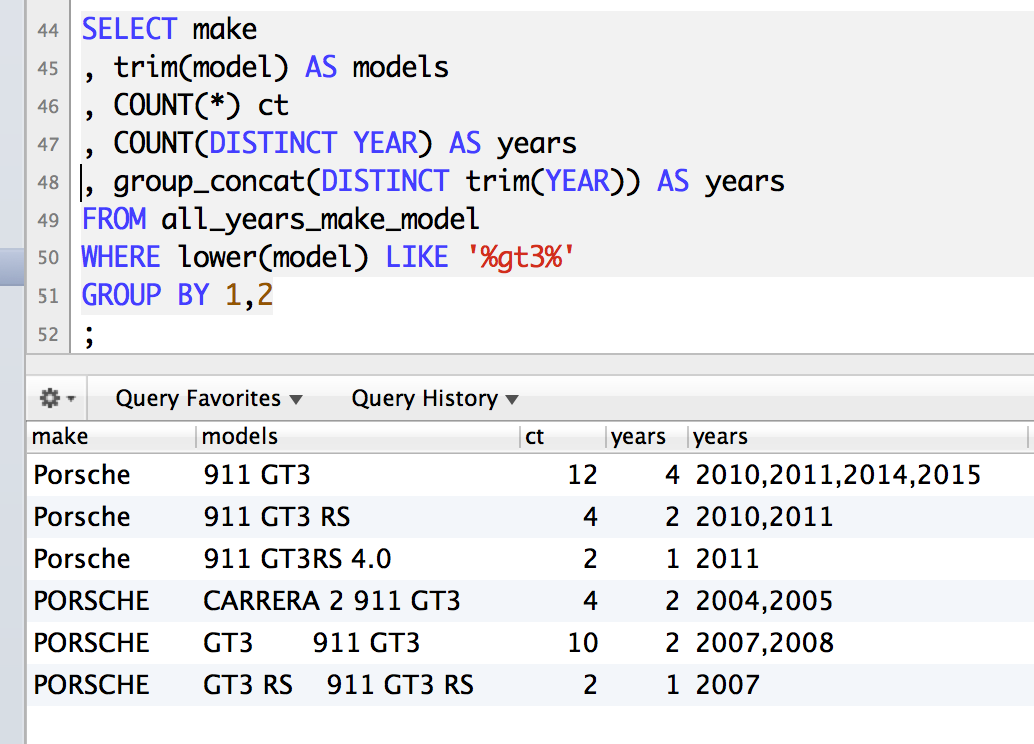
Task: Select the GT3 RS 911 GT3 RS cell
Action: pyautogui.click(x=338, y=685)
